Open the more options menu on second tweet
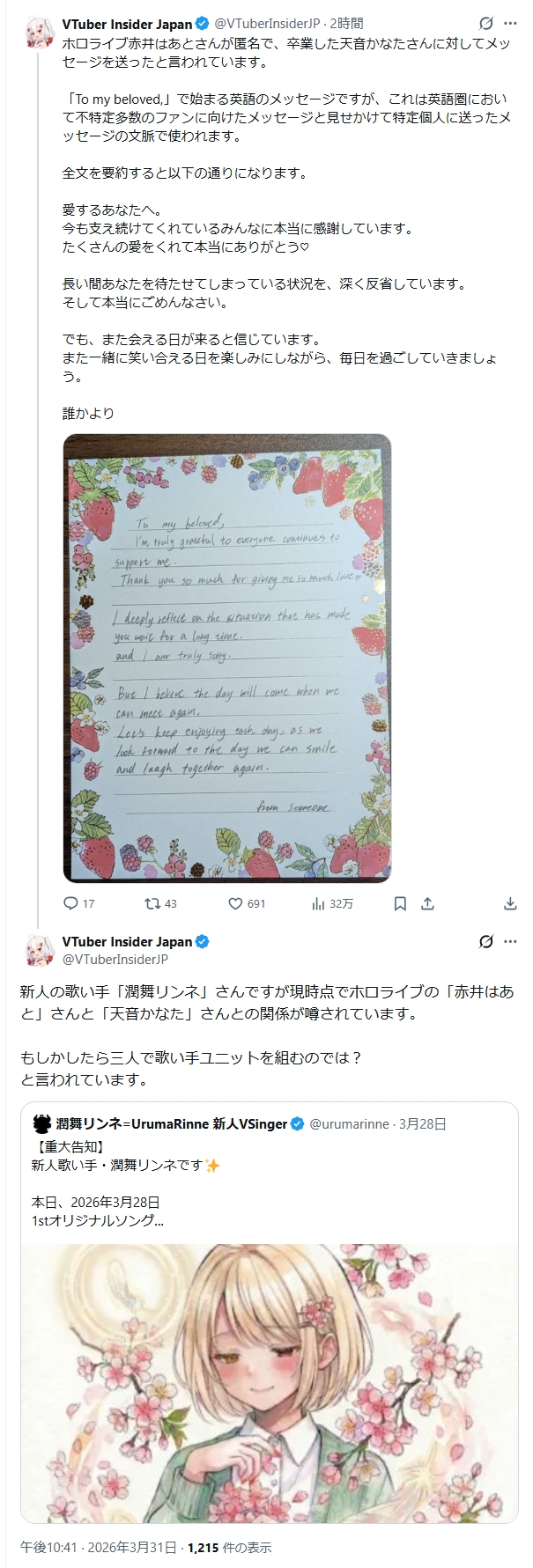 510,942
